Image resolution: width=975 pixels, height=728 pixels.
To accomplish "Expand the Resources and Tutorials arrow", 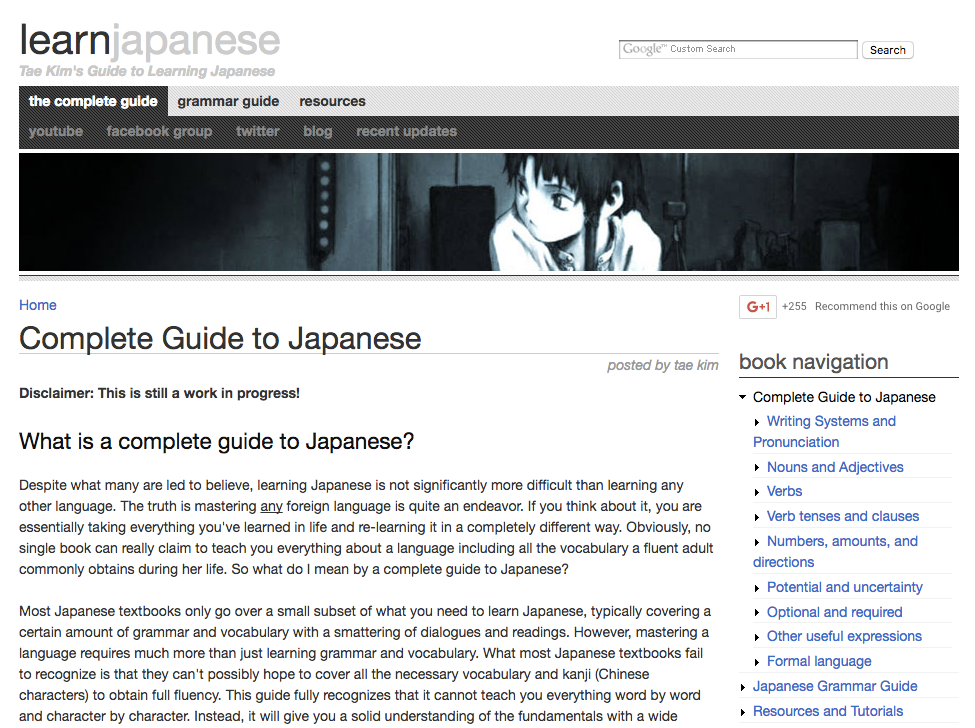I will coord(743,712).
